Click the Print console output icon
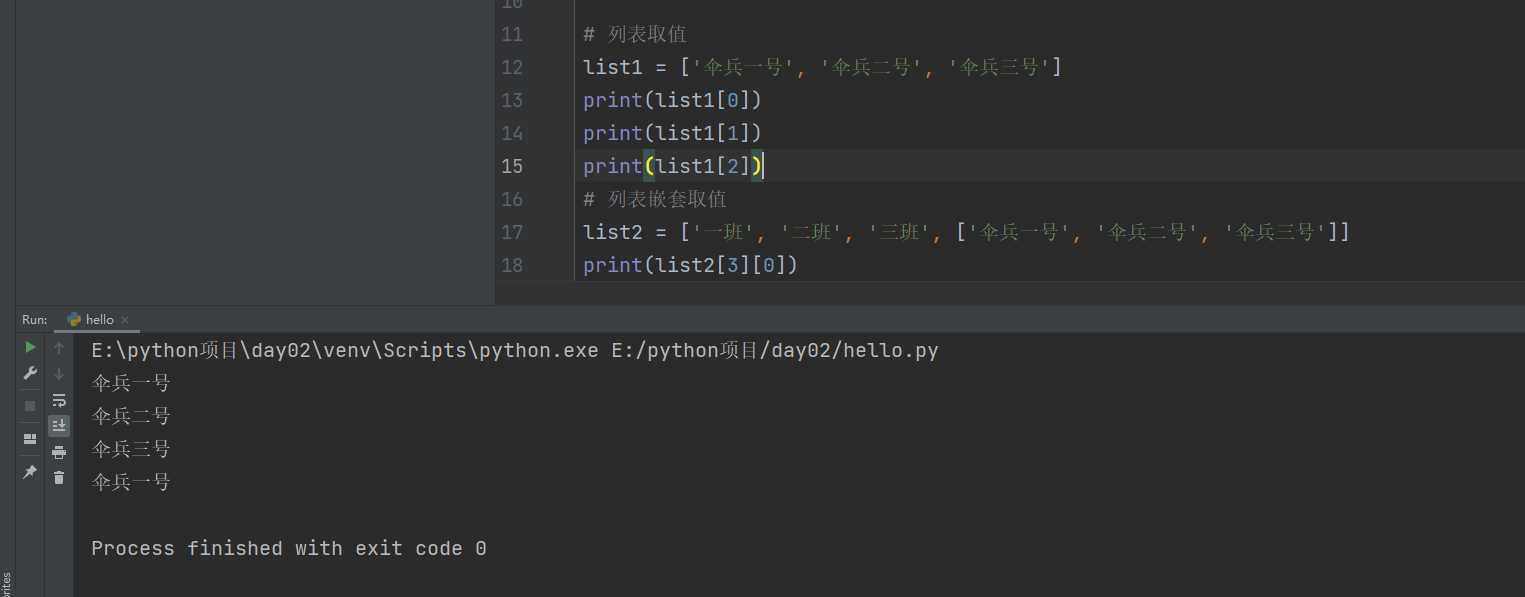 (59, 452)
